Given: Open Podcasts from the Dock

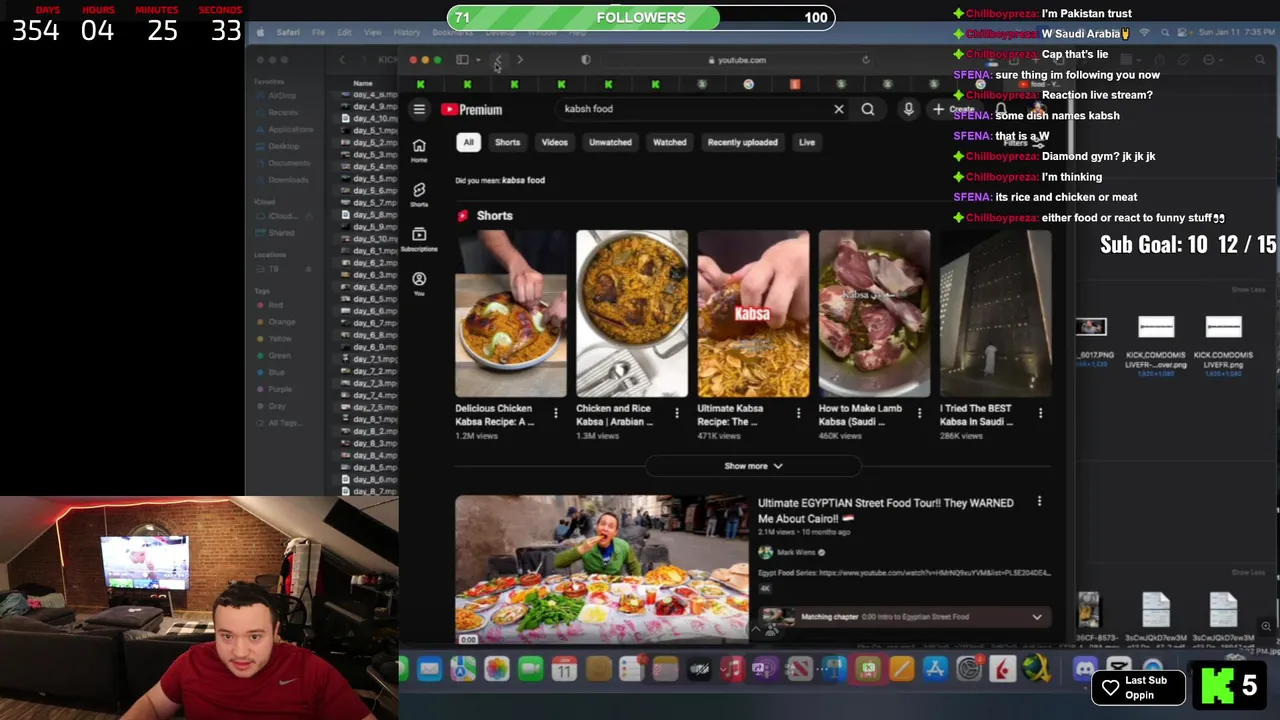Looking at the screenshot, I should (766, 668).
